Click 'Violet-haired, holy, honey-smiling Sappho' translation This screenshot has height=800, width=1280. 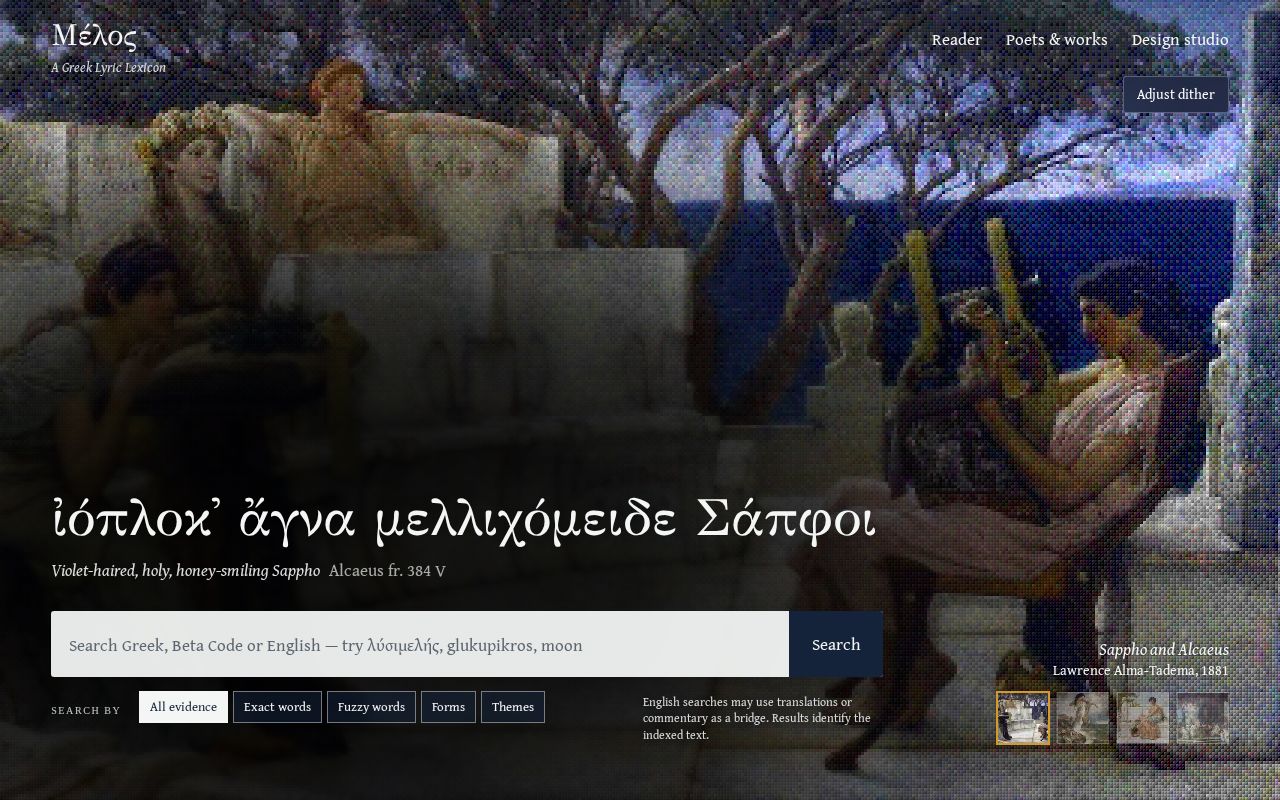coord(186,571)
